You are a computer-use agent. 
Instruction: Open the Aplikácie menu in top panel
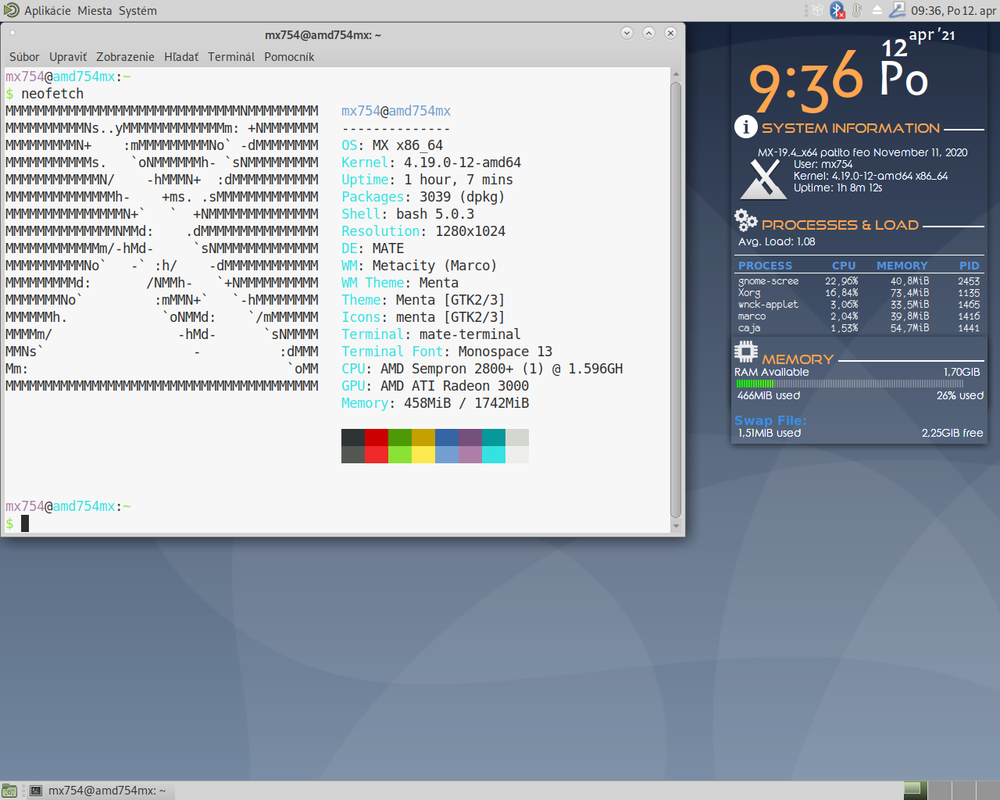pos(47,11)
